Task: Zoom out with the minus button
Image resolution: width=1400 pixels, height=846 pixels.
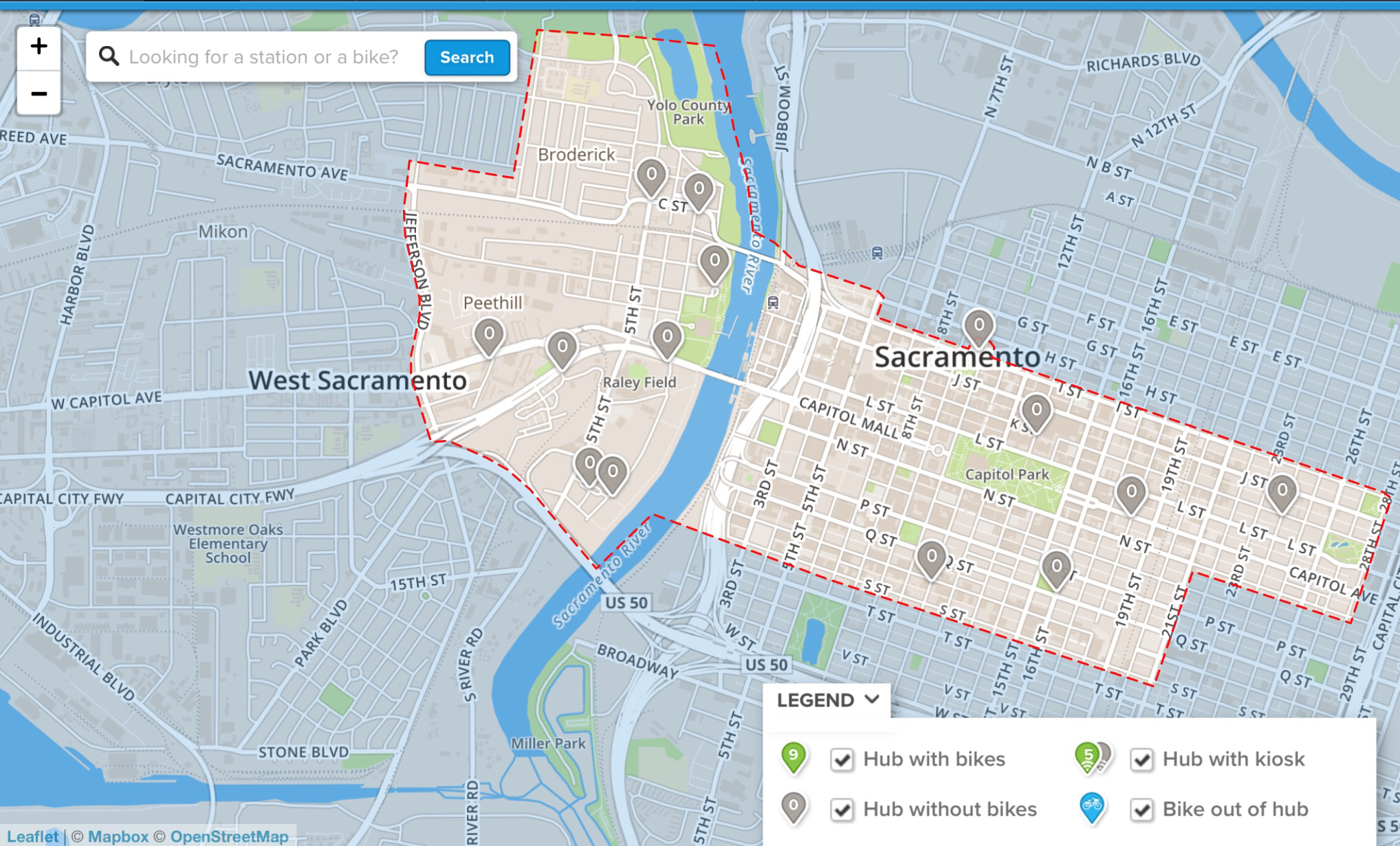Action: click(39, 93)
